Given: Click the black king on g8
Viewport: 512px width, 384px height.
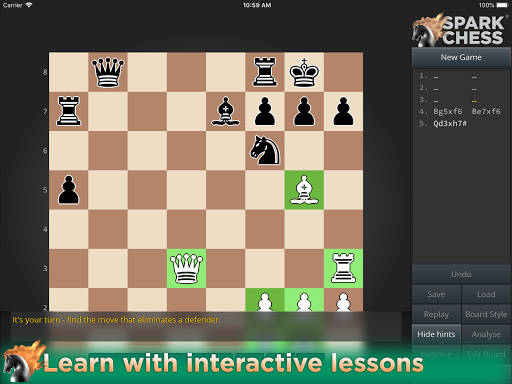Looking at the screenshot, I should pos(304,72).
